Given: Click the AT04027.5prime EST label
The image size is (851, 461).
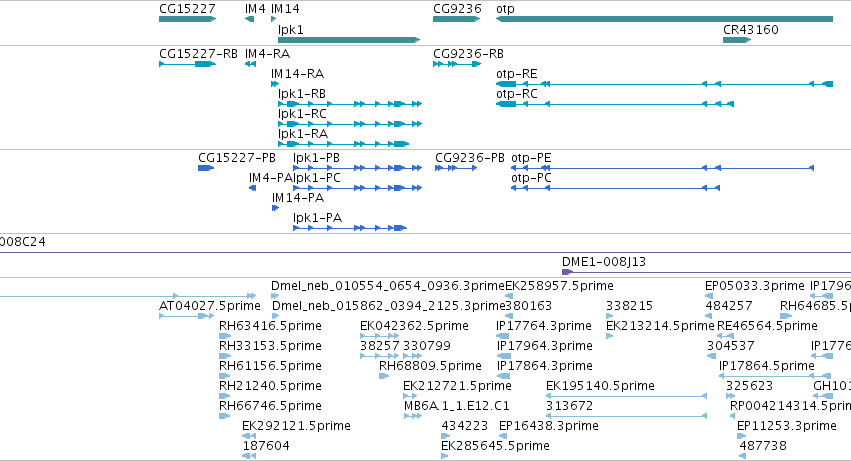Looking at the screenshot, I should (209, 306).
